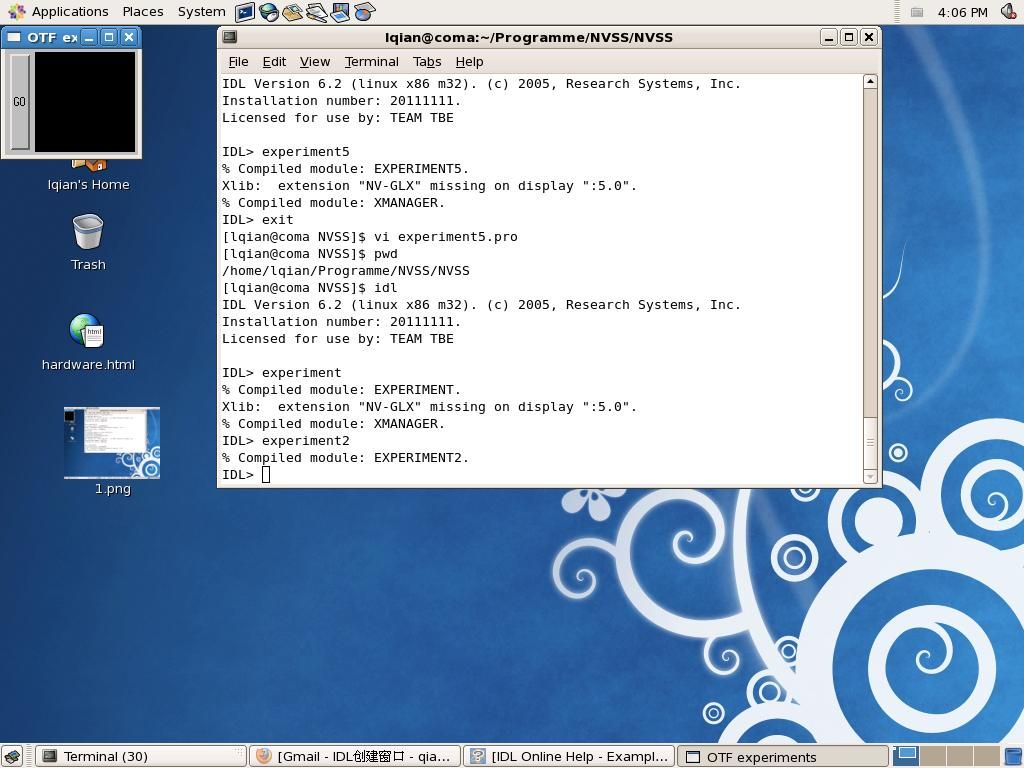This screenshot has height=768, width=1024.
Task: Close the OTF experiments window
Action: click(x=129, y=37)
